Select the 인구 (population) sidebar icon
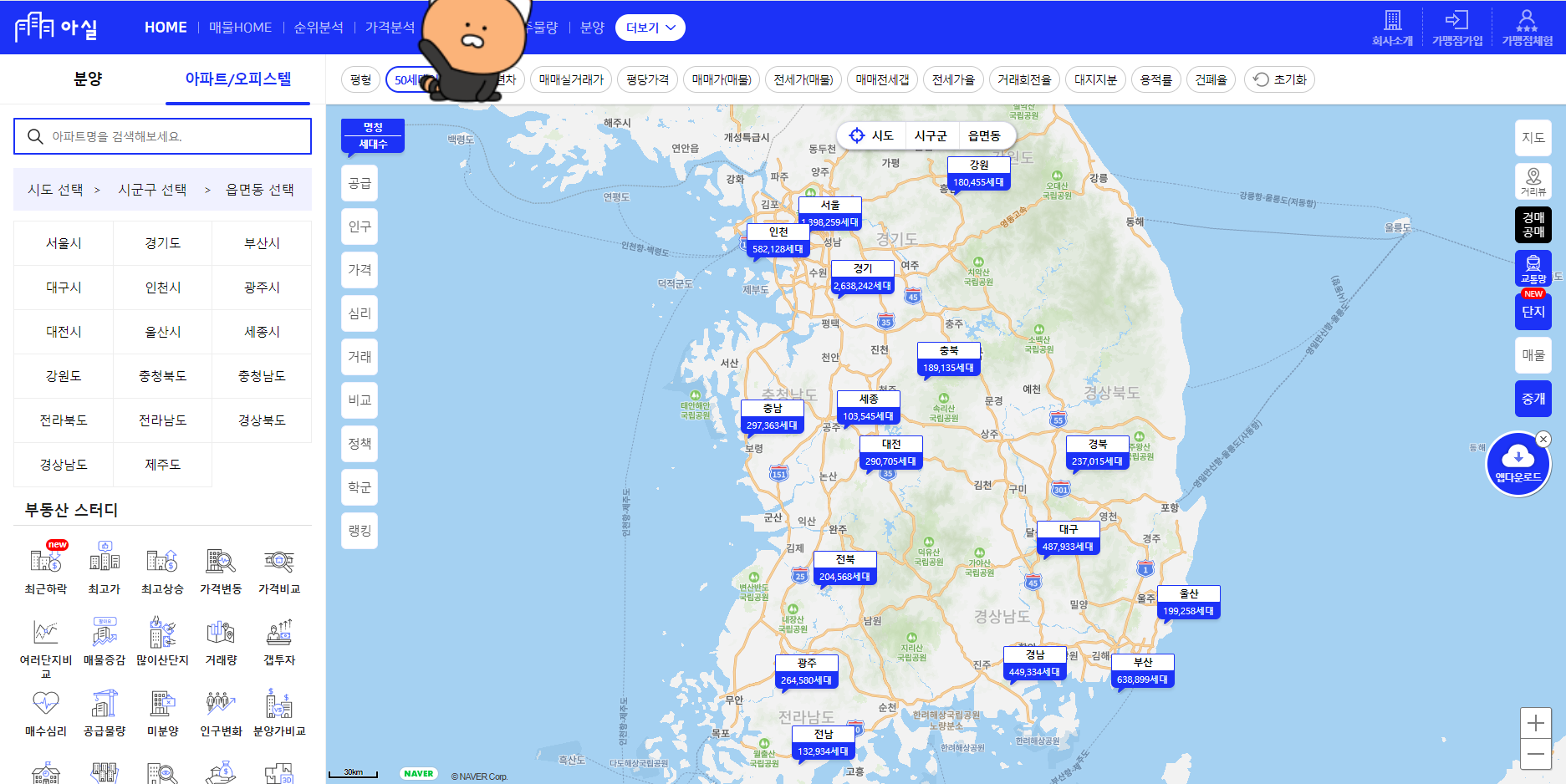This screenshot has height=784, width=1566. (x=359, y=227)
